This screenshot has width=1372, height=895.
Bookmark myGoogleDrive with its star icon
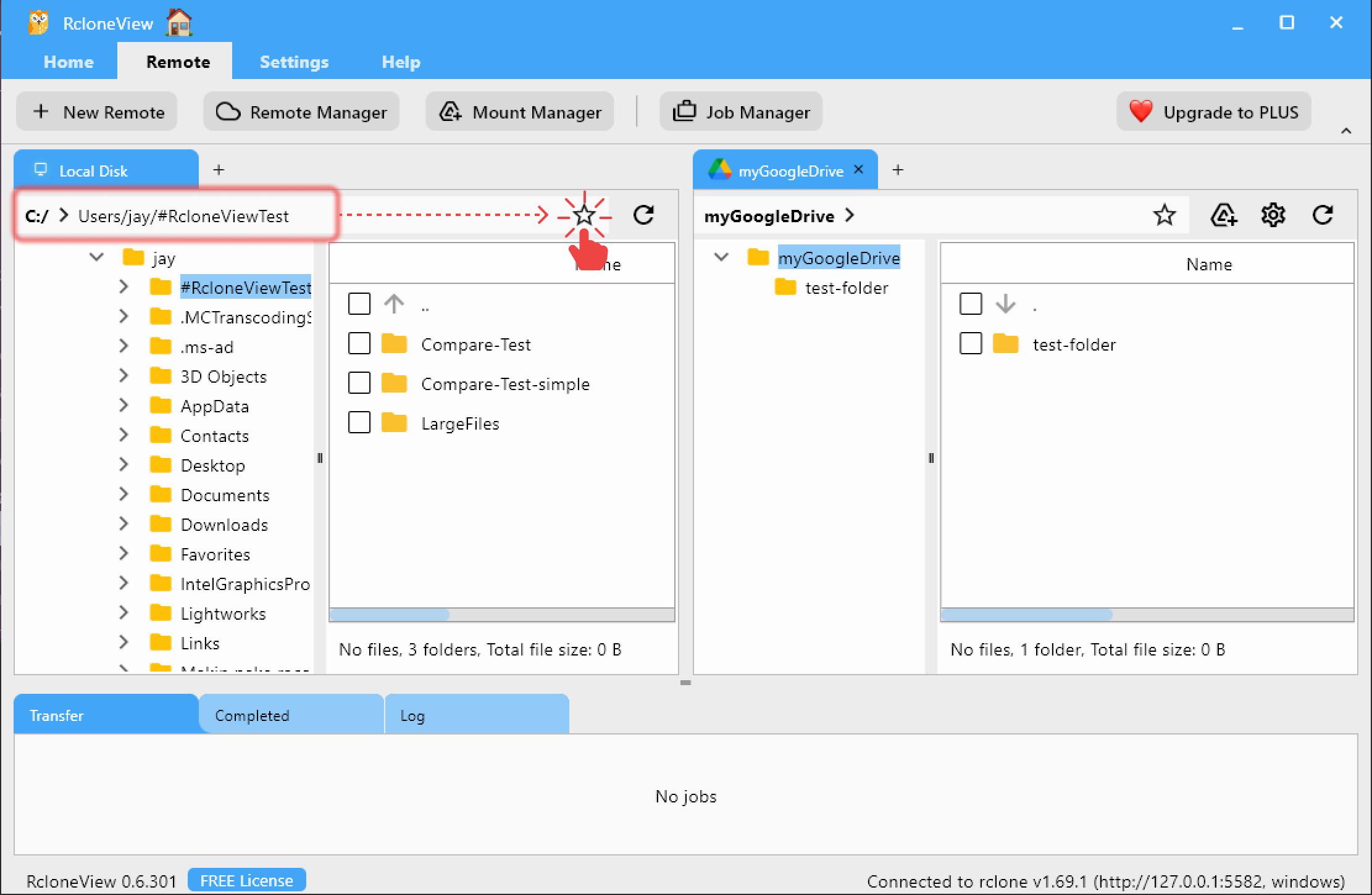click(x=1164, y=215)
